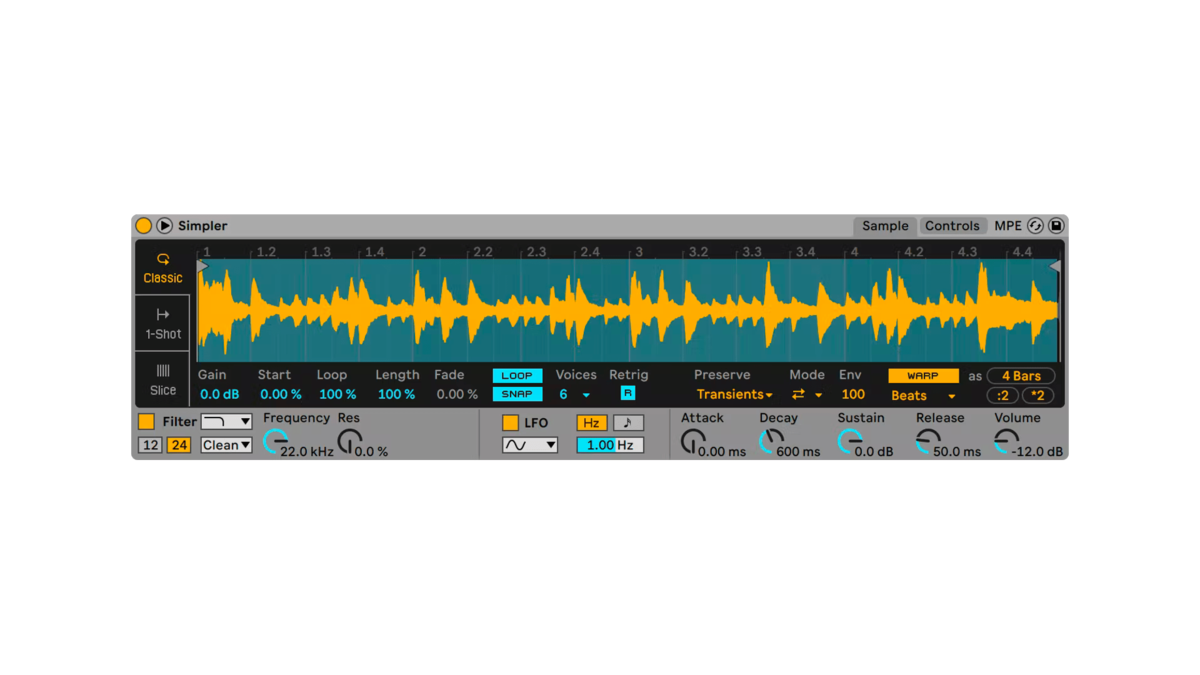
Task: Click the save preset disk icon
Action: coord(1056,226)
